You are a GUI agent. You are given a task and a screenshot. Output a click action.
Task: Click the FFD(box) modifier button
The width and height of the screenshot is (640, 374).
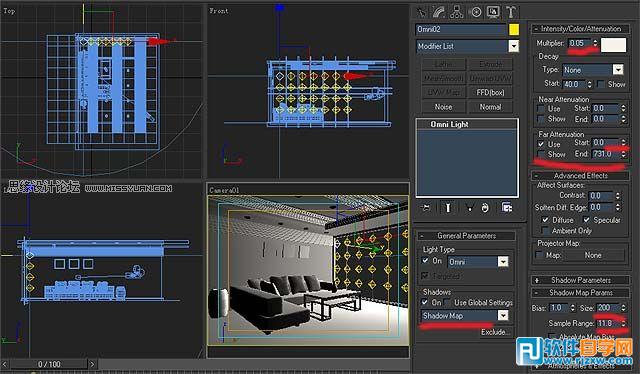click(x=491, y=92)
